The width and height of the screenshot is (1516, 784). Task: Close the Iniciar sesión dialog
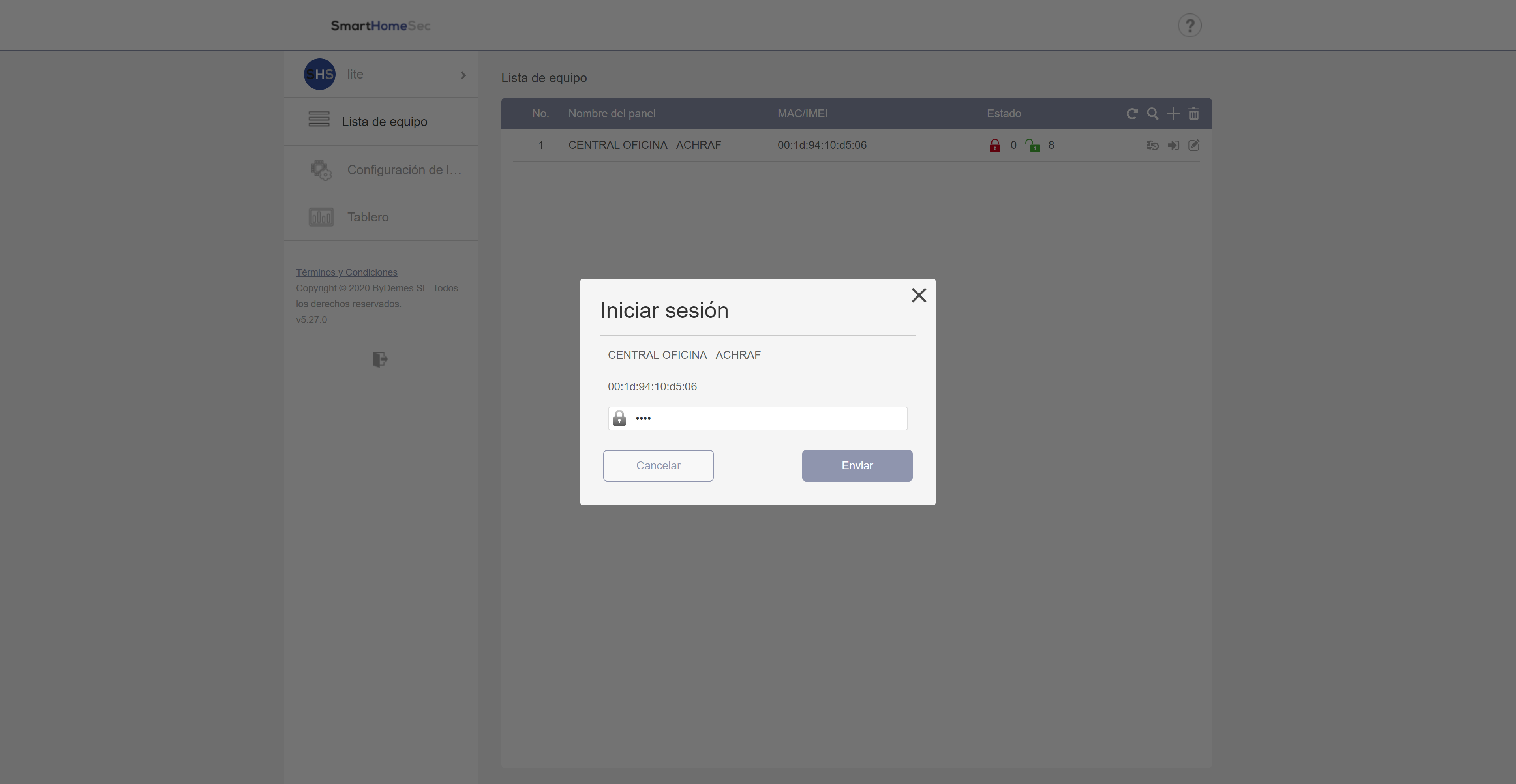(x=919, y=295)
